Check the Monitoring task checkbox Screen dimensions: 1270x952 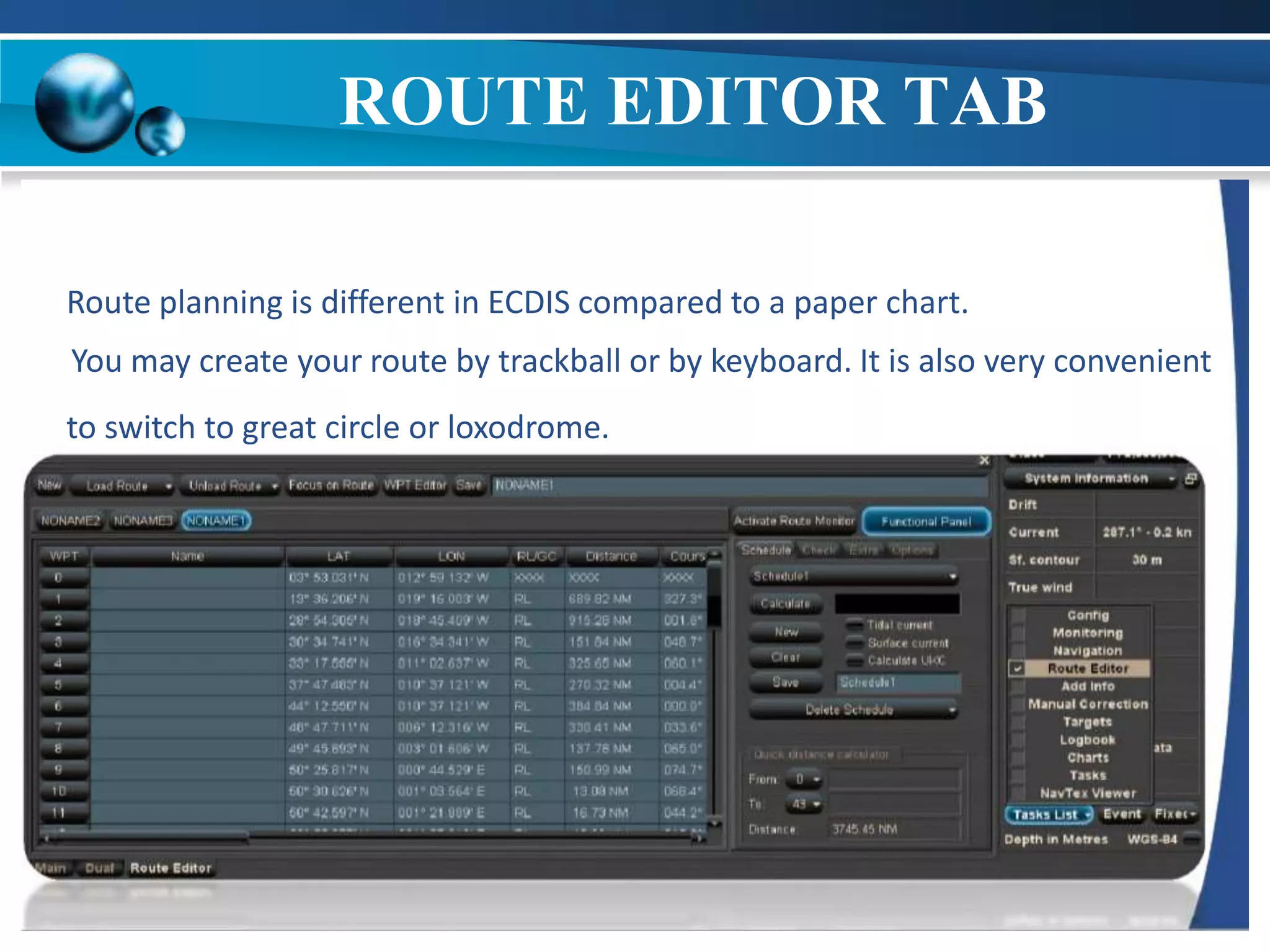[x=1017, y=633]
